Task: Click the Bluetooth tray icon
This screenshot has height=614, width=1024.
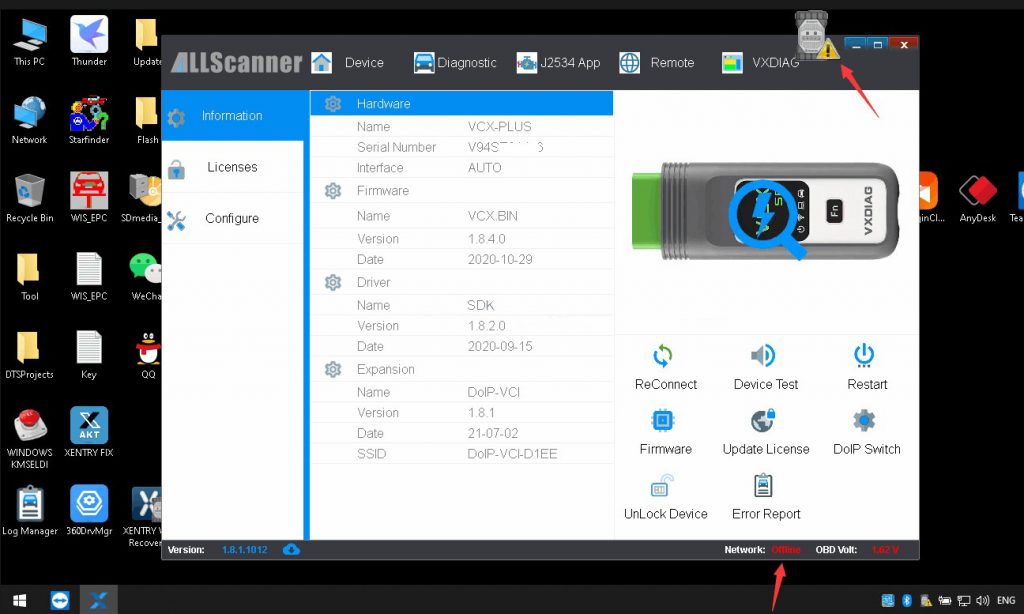Action: (906, 600)
